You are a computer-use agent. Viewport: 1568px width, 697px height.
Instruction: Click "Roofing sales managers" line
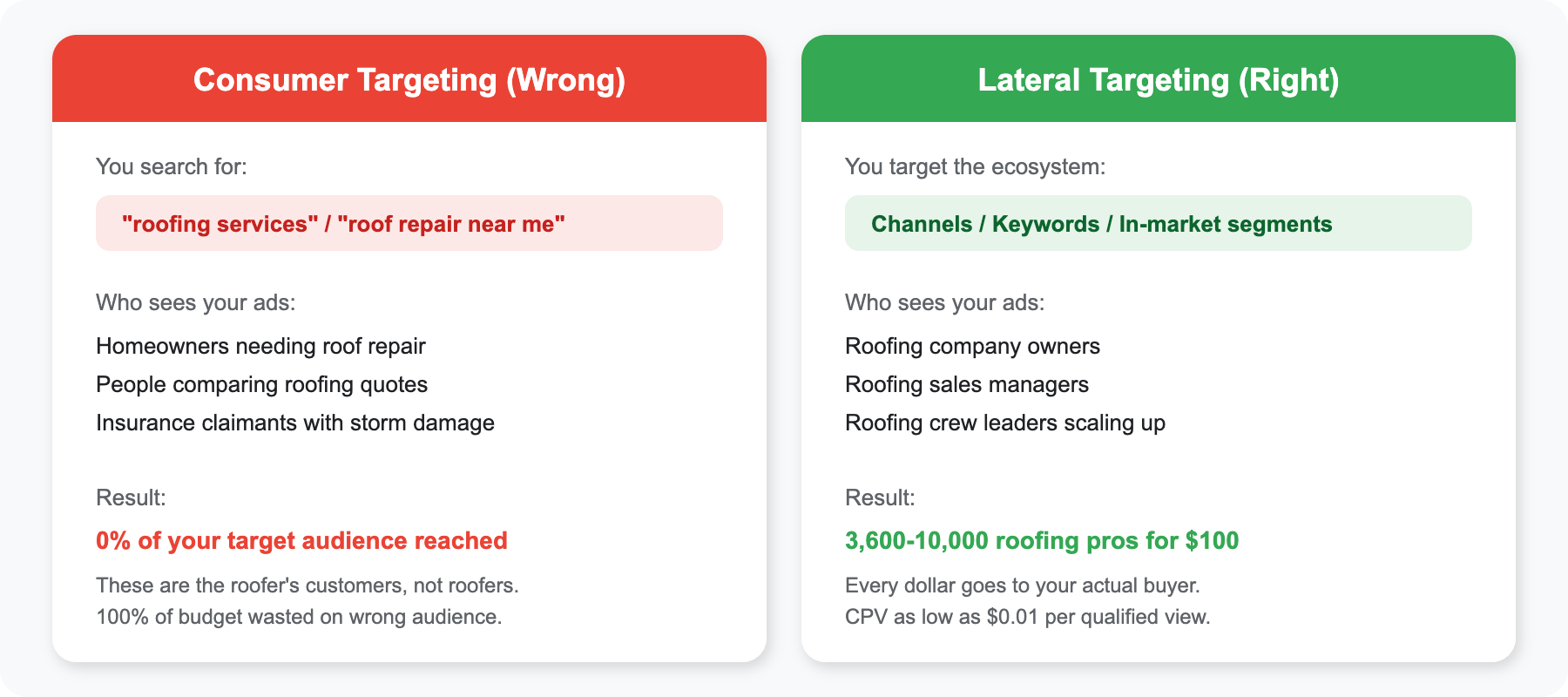coord(966,384)
